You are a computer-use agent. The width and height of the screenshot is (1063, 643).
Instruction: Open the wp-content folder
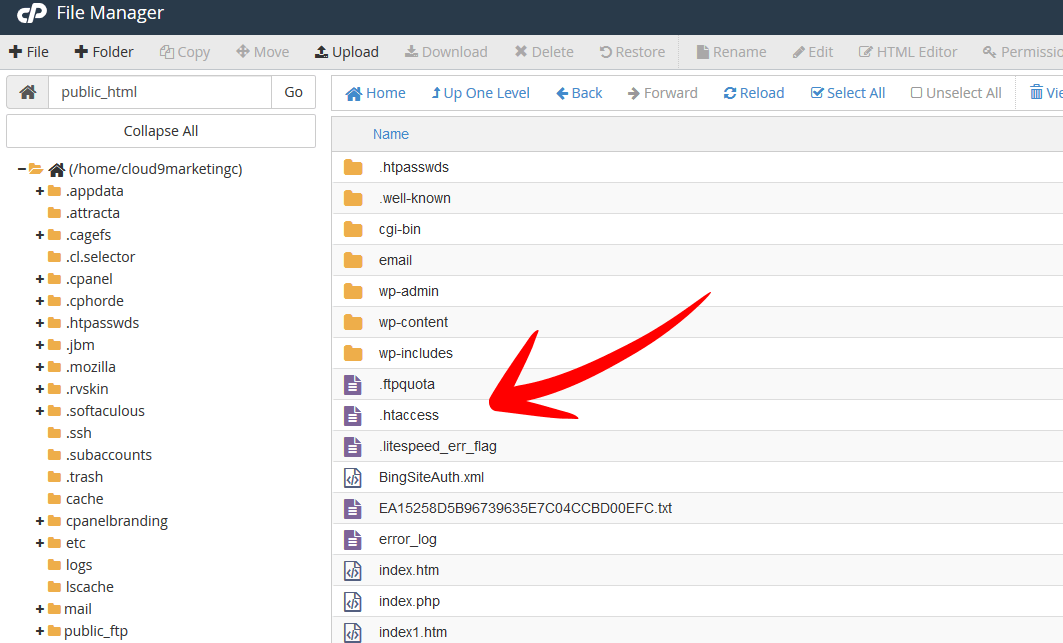[x=415, y=321]
